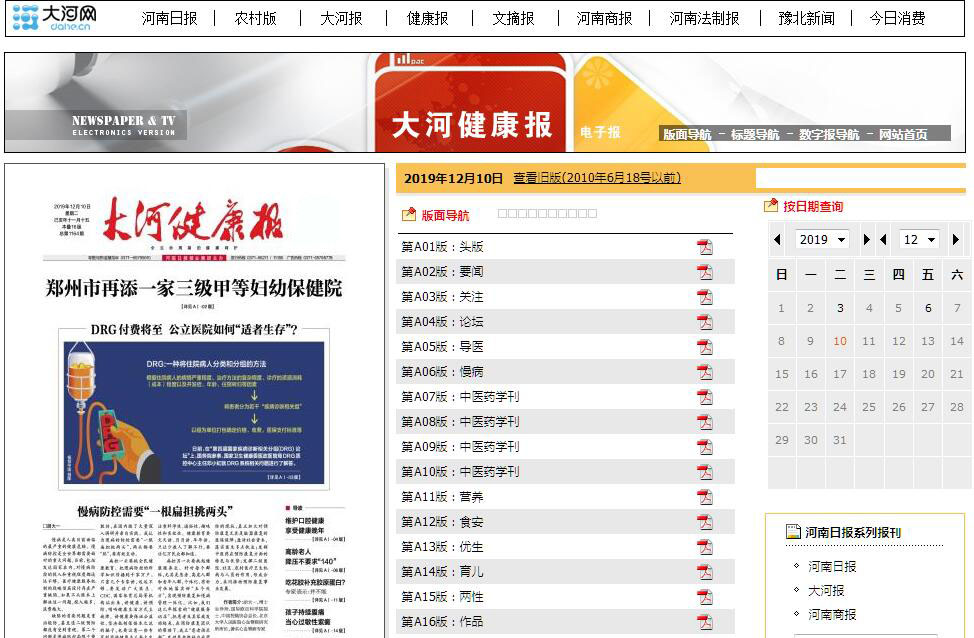Click 网站首页 in banner navigation
Viewport: 974px width, 638px height.
pos(903,134)
